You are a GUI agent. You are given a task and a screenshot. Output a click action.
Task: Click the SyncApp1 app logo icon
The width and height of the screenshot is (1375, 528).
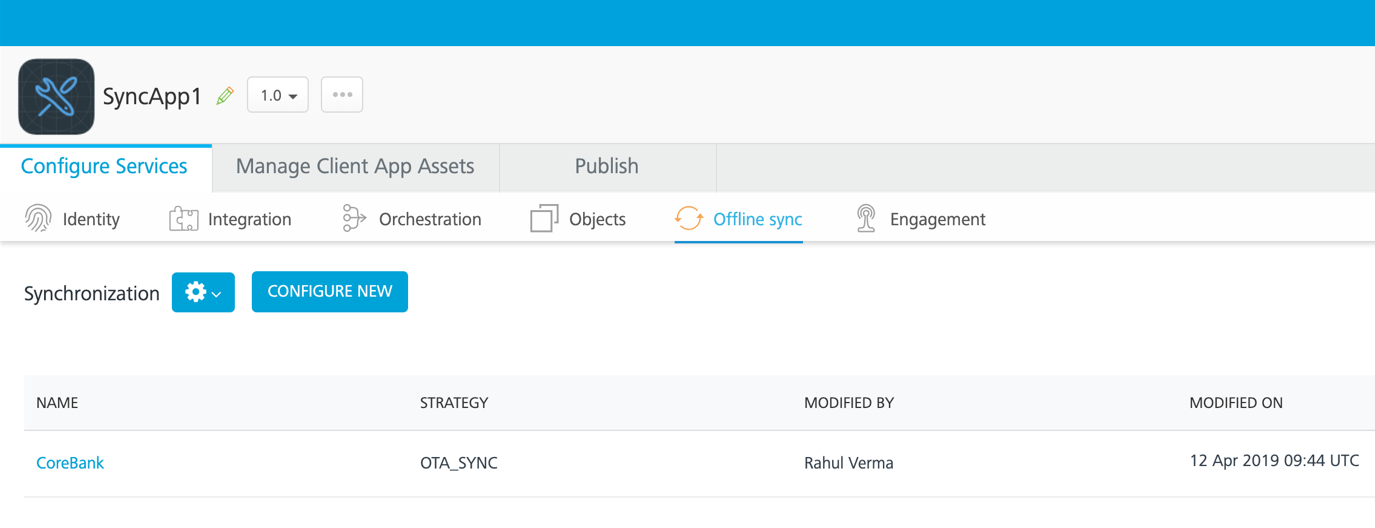(56, 96)
